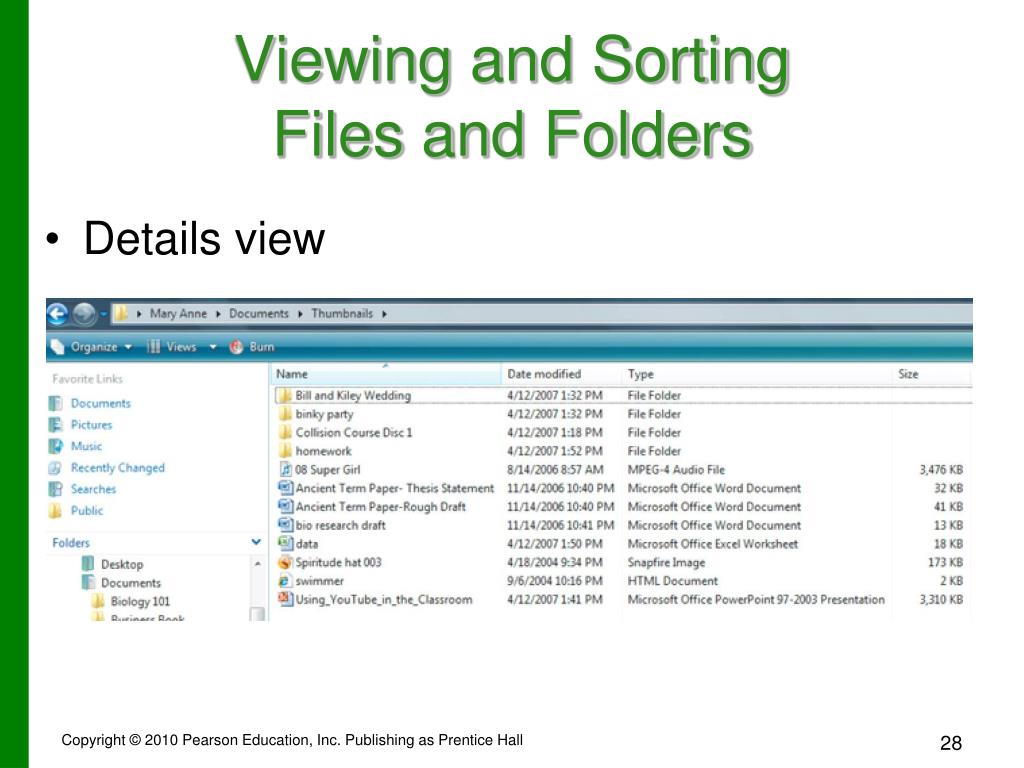
Task: Click the swimmer HTML document icon
Action: click(285, 581)
